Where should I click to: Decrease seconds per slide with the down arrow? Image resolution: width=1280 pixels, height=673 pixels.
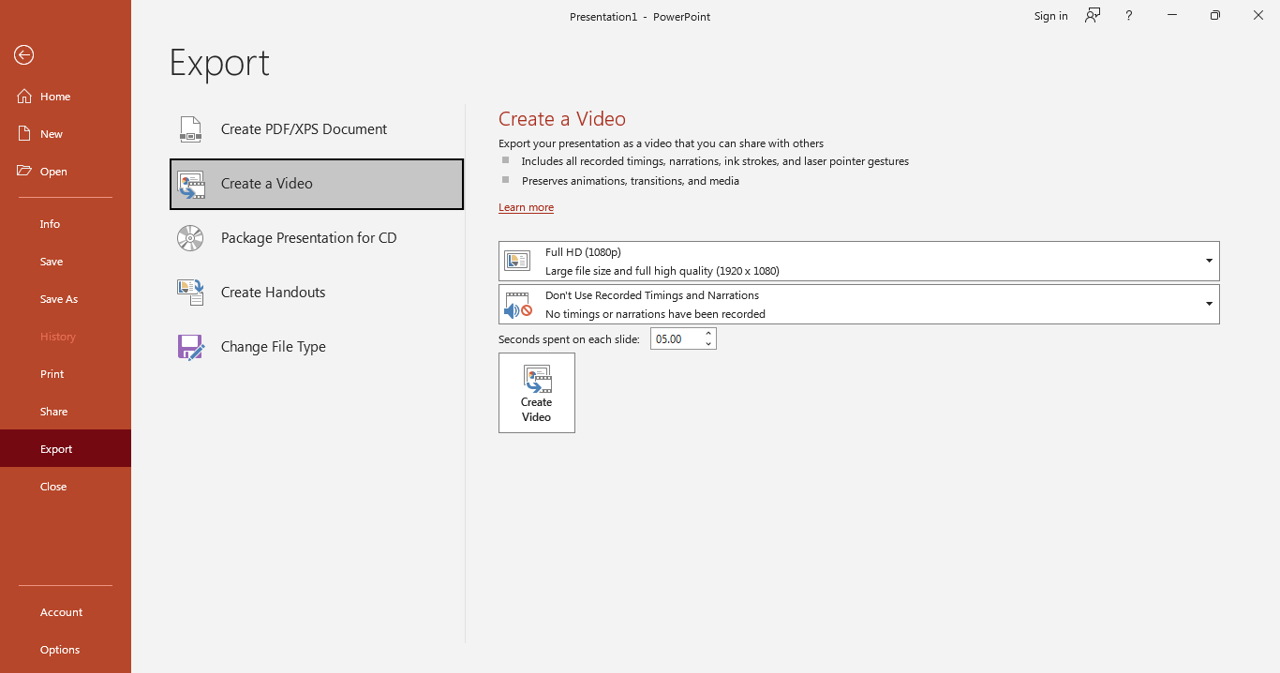pyautogui.click(x=708, y=344)
